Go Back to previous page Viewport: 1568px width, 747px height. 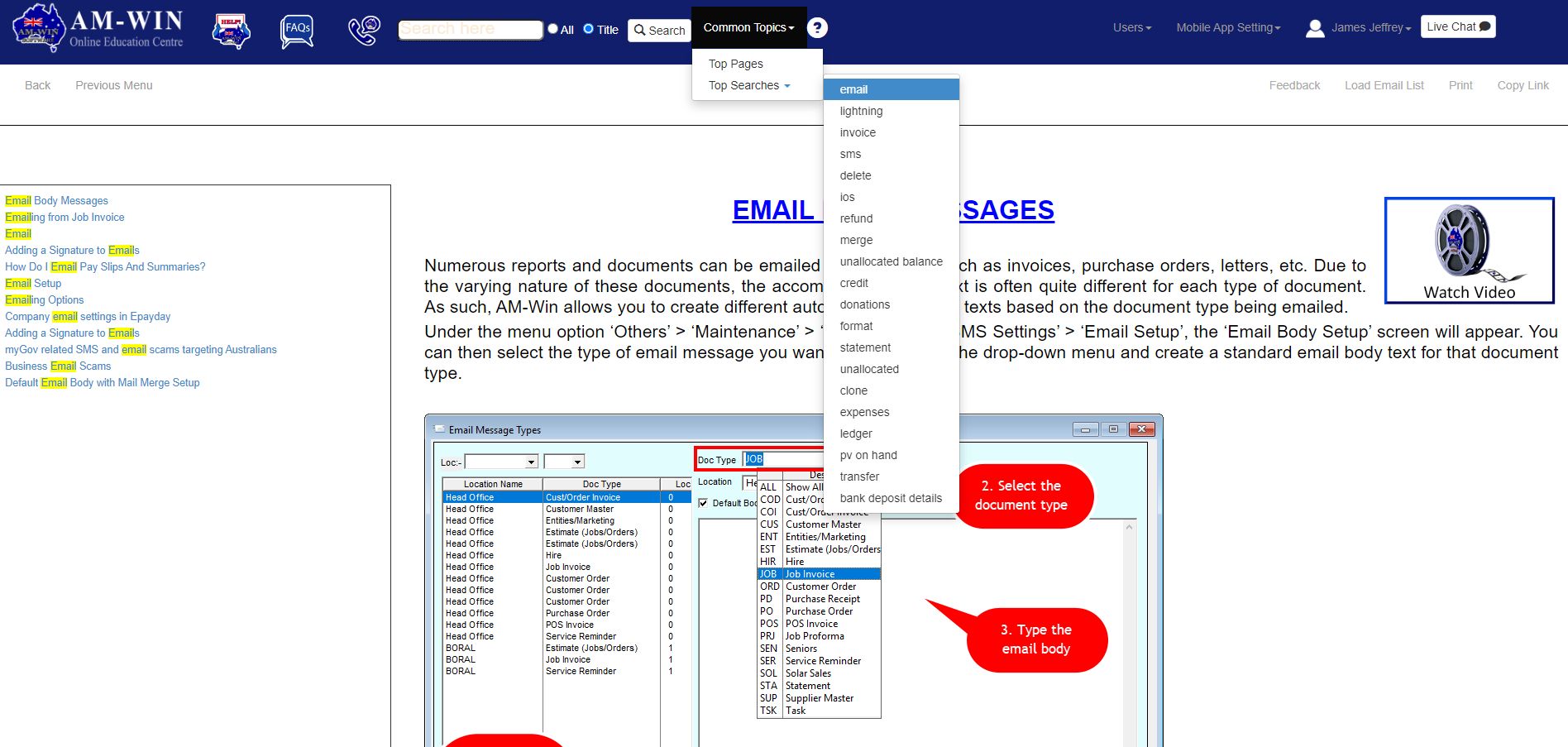[37, 85]
